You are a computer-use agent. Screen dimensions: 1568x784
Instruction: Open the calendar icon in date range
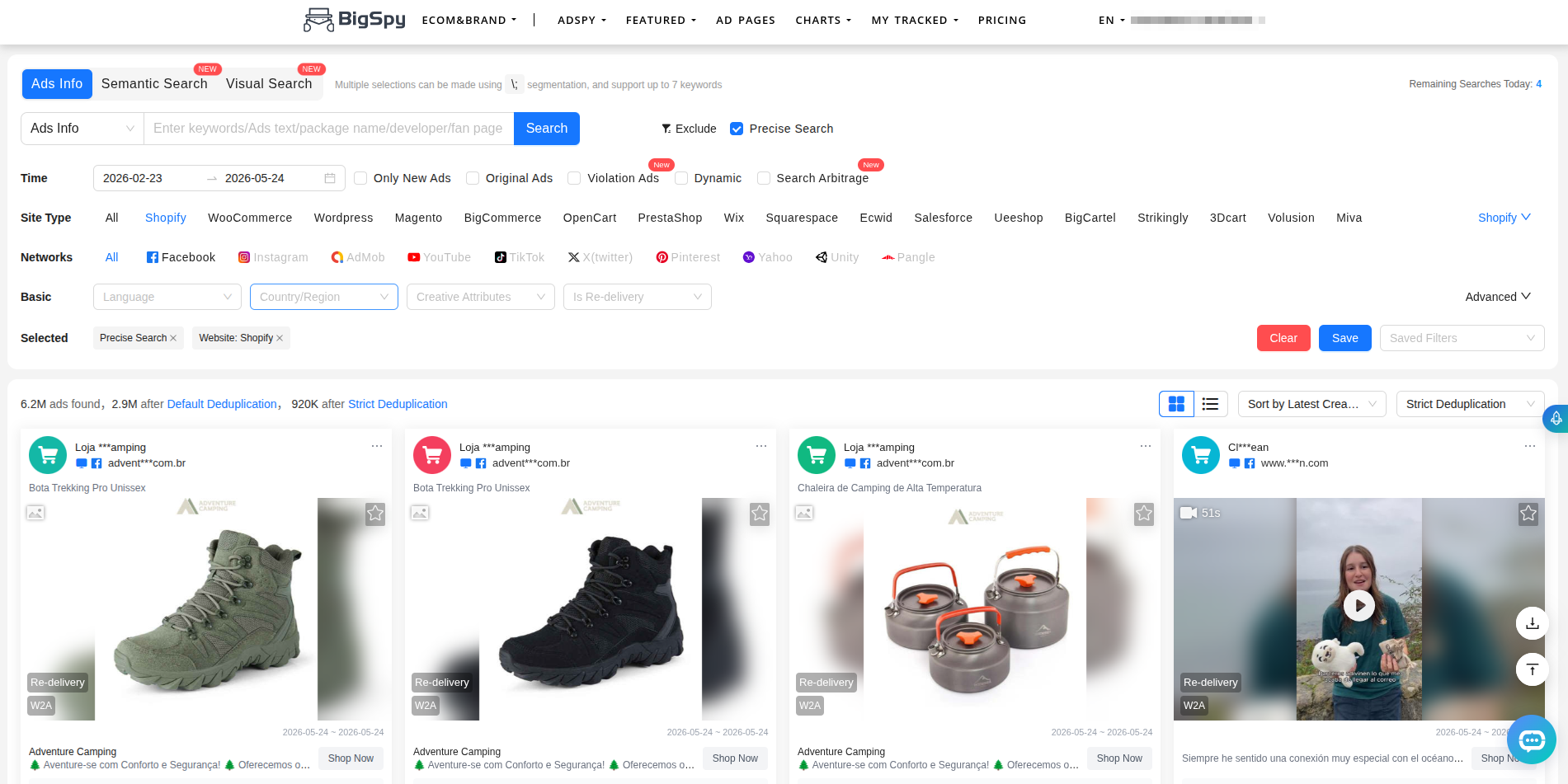[x=330, y=178]
